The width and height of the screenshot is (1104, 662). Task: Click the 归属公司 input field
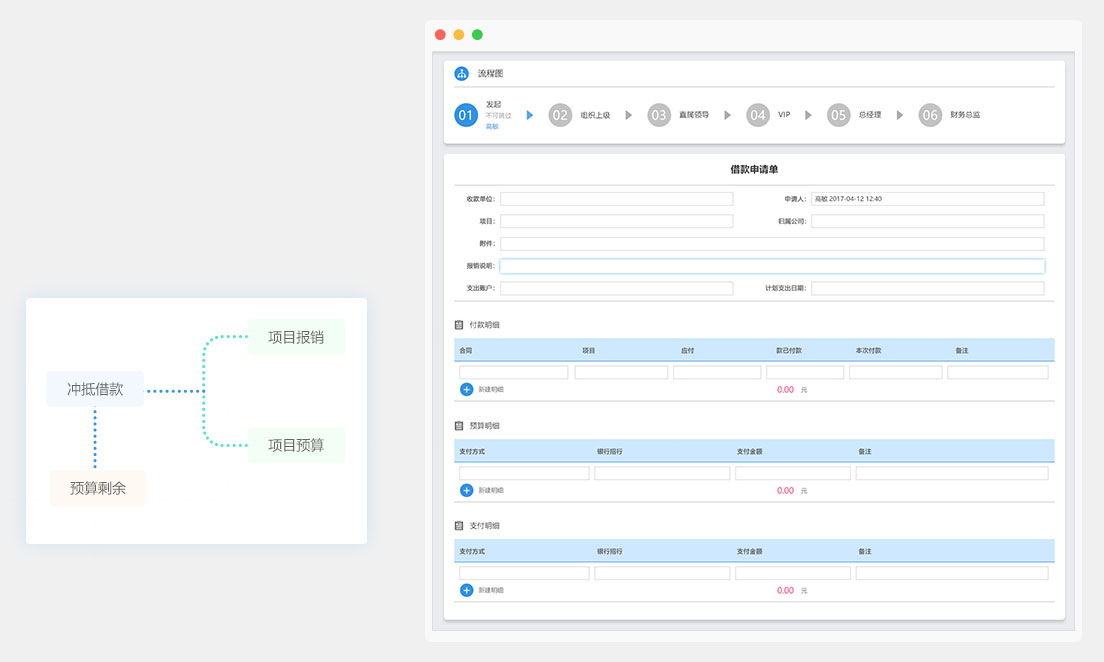click(927, 221)
